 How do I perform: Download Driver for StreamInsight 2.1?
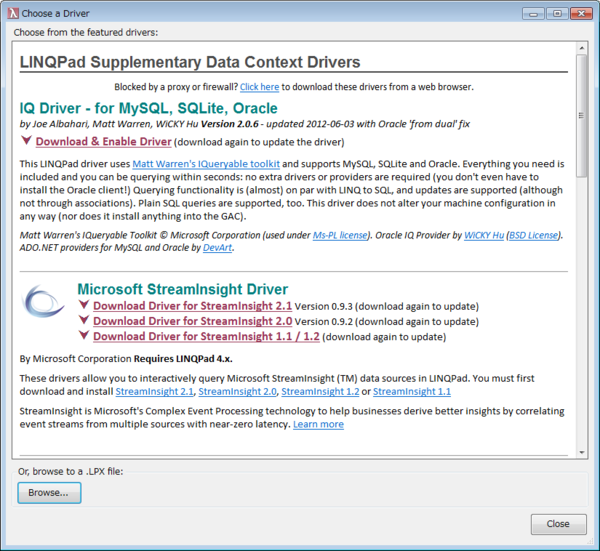[x=192, y=306]
